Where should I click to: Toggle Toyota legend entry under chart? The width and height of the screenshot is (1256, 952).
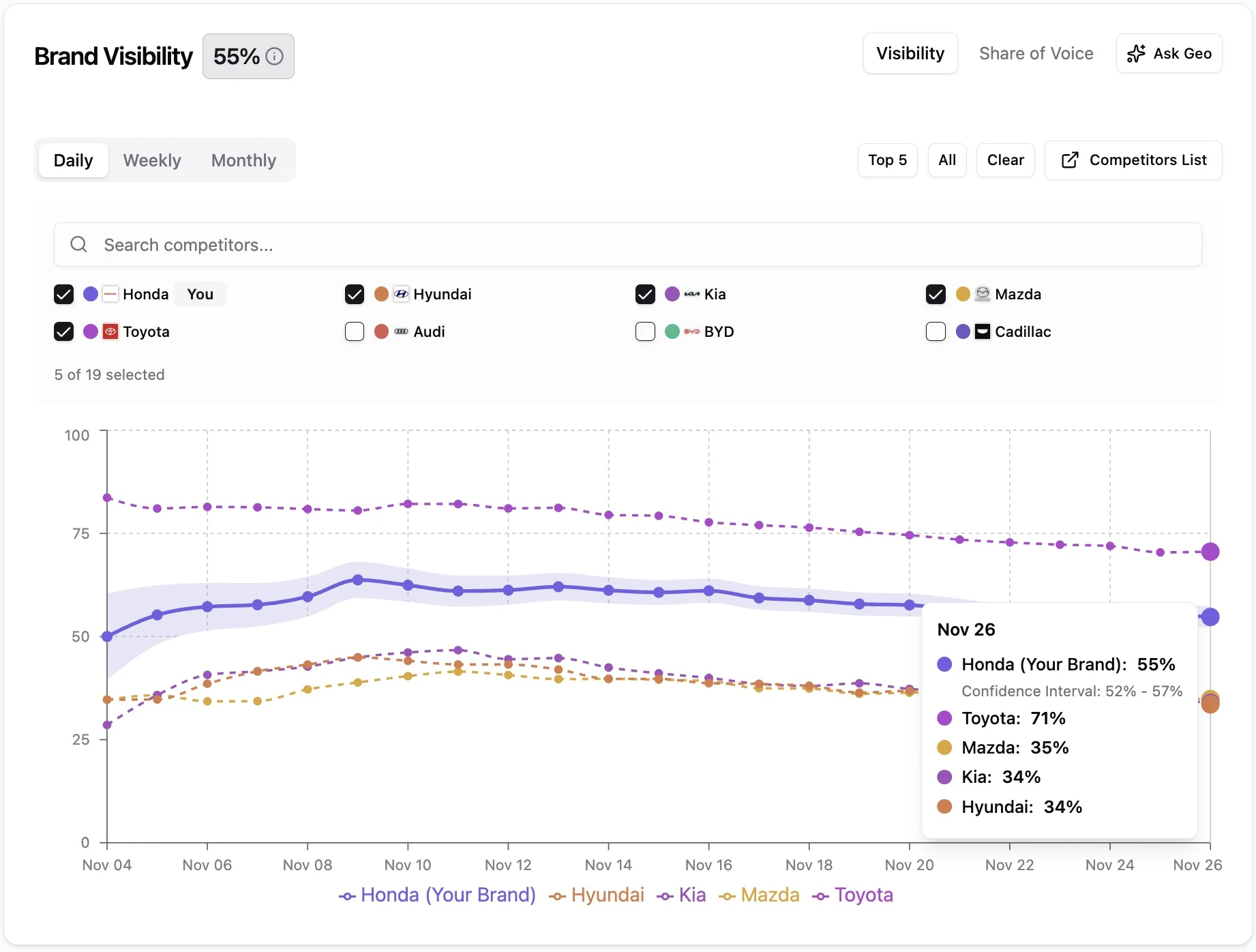852,895
